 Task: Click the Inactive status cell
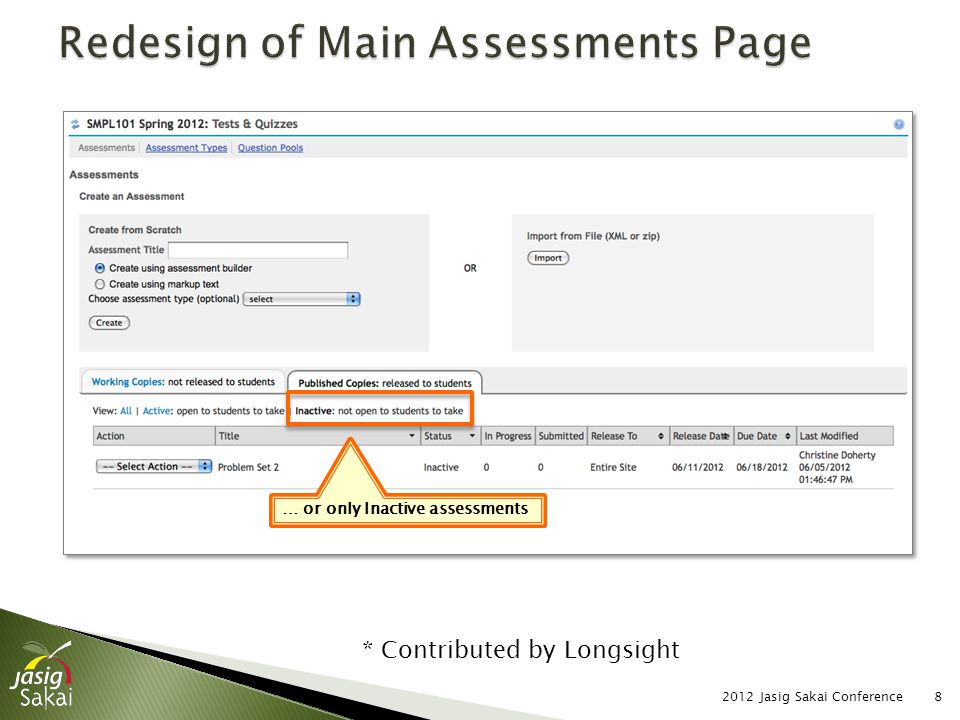click(441, 467)
